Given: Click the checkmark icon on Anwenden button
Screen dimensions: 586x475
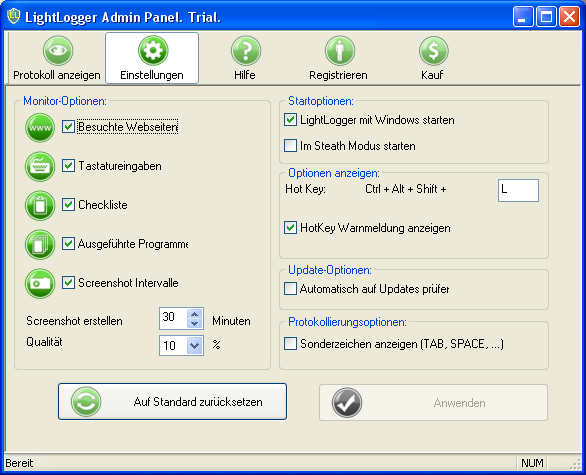Looking at the screenshot, I should 347,402.
